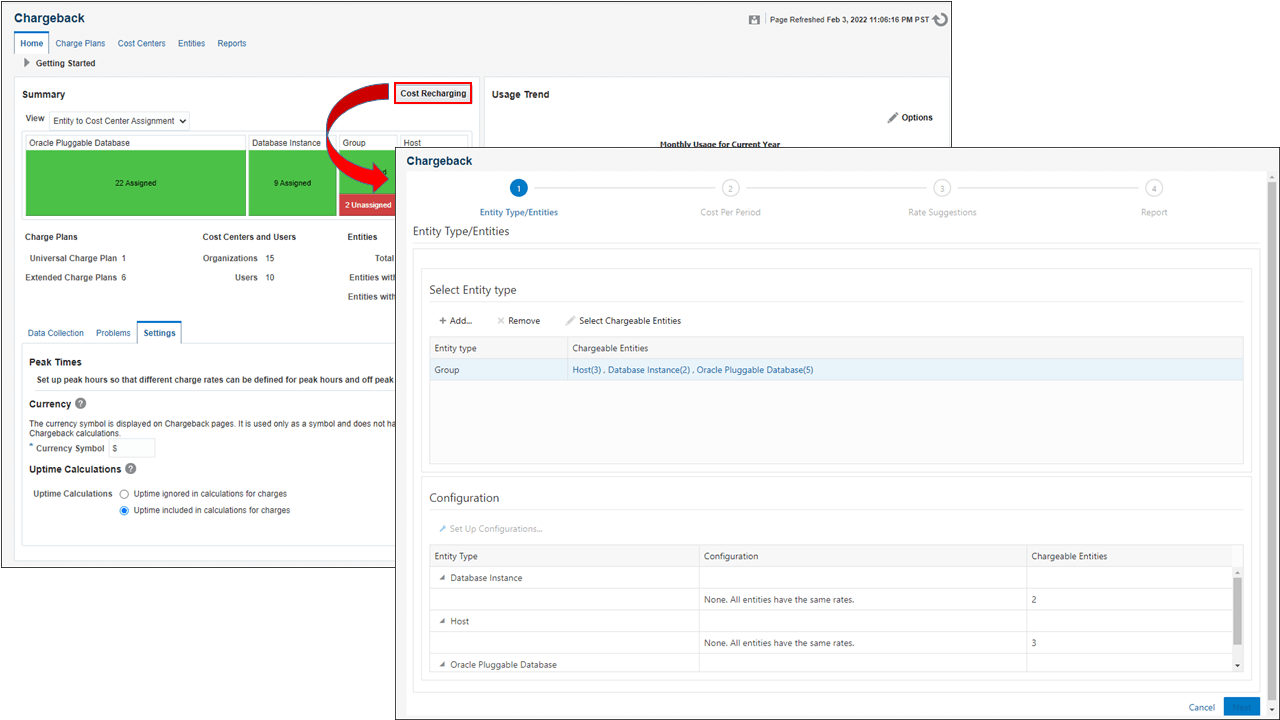Click the Host summary column header

[433, 143]
